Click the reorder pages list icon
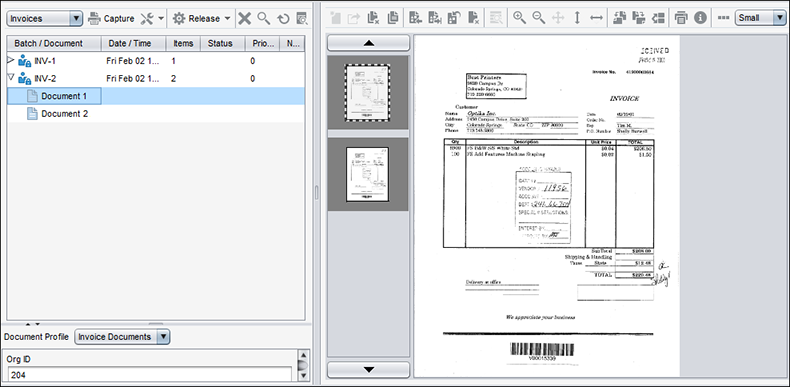Viewport: 790px width, 387px height. coord(658,18)
